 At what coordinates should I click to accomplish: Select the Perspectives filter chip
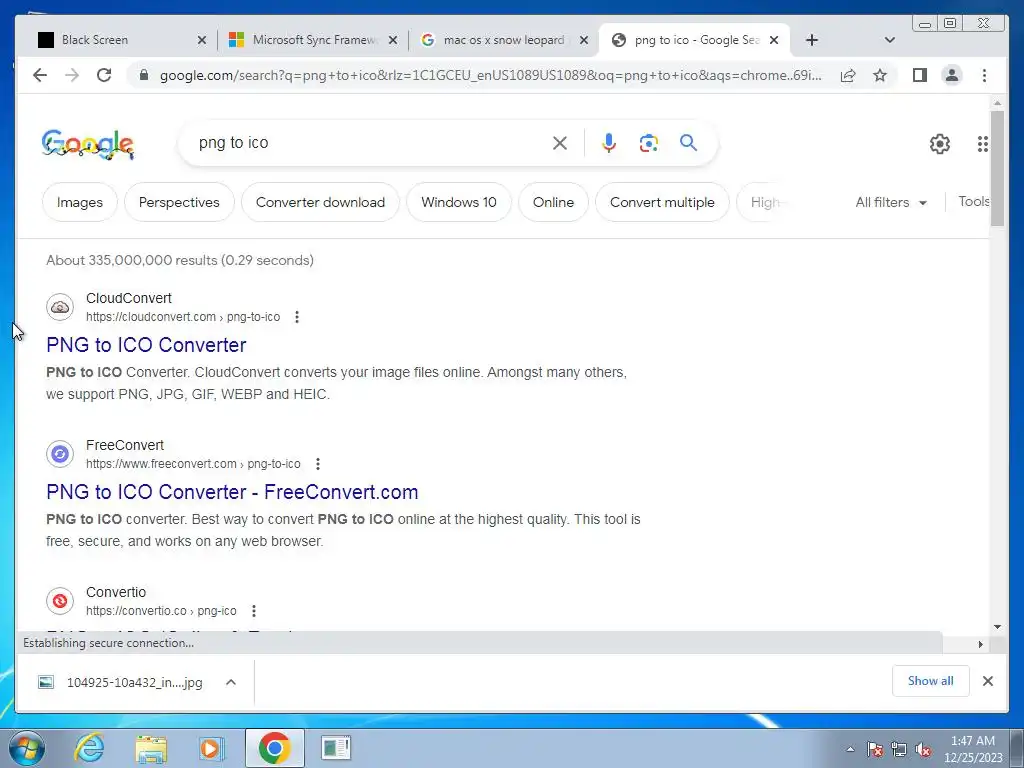179,202
